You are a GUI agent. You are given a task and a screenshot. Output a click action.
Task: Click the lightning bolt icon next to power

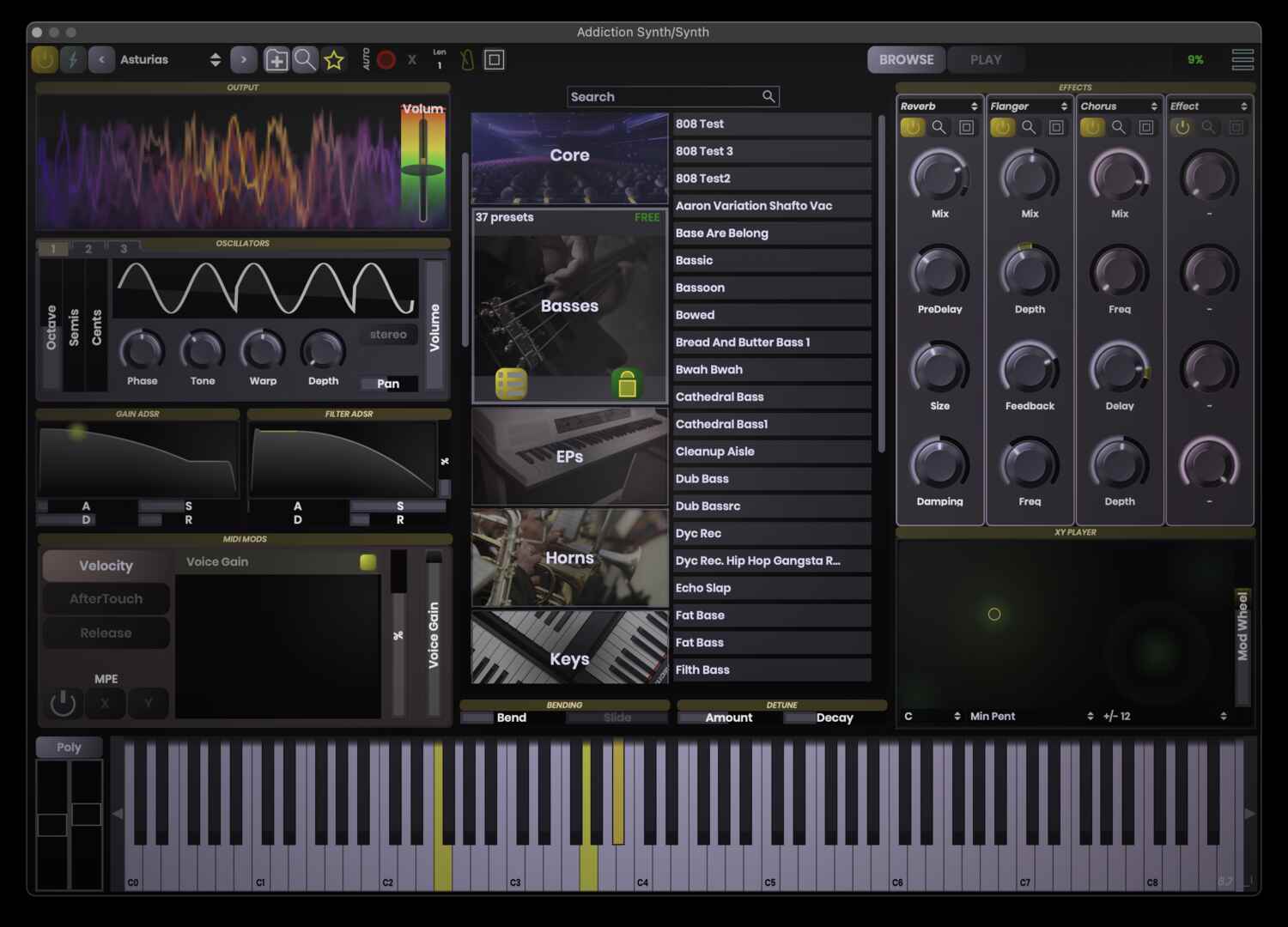[x=72, y=59]
